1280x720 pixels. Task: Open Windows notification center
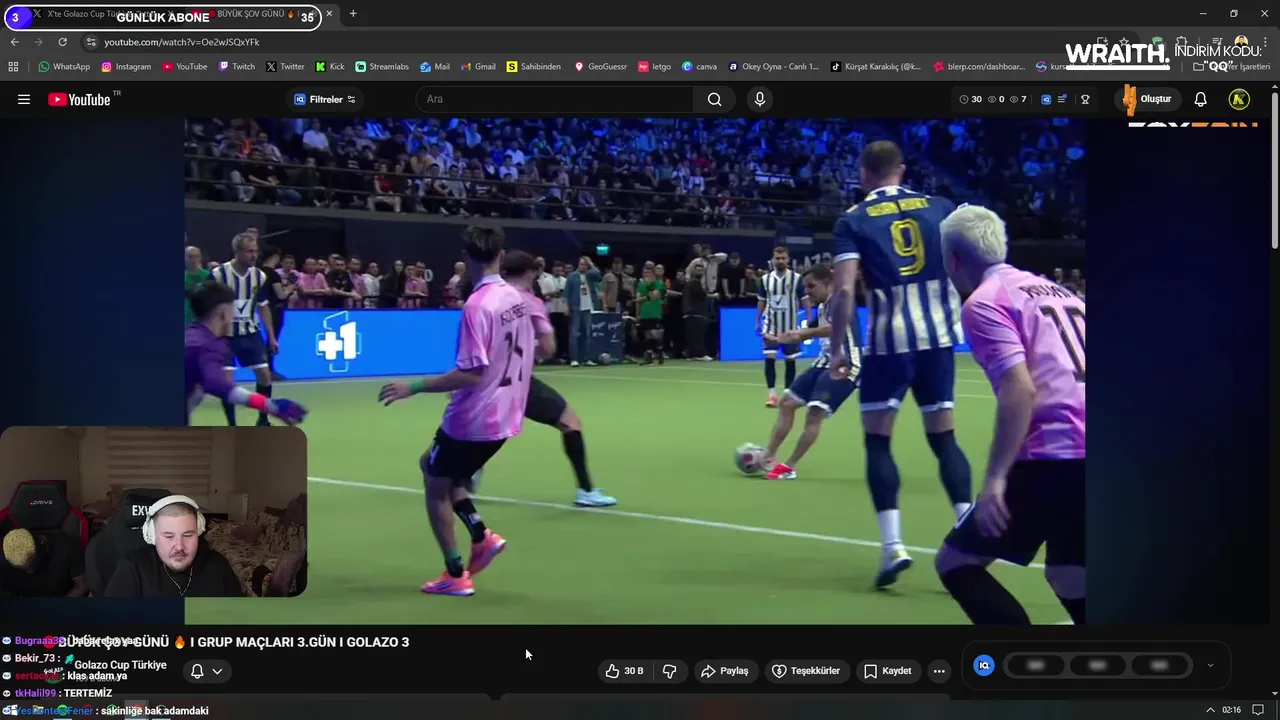point(1258,710)
